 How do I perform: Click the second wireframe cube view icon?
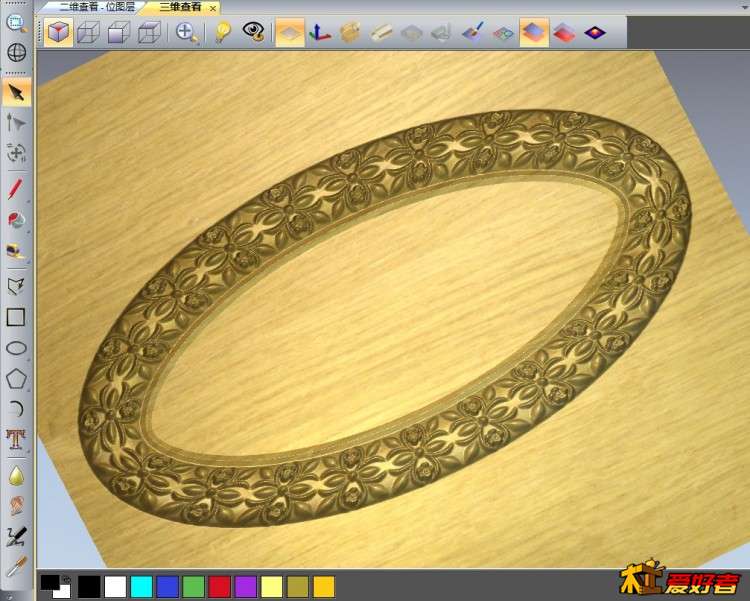click(88, 33)
